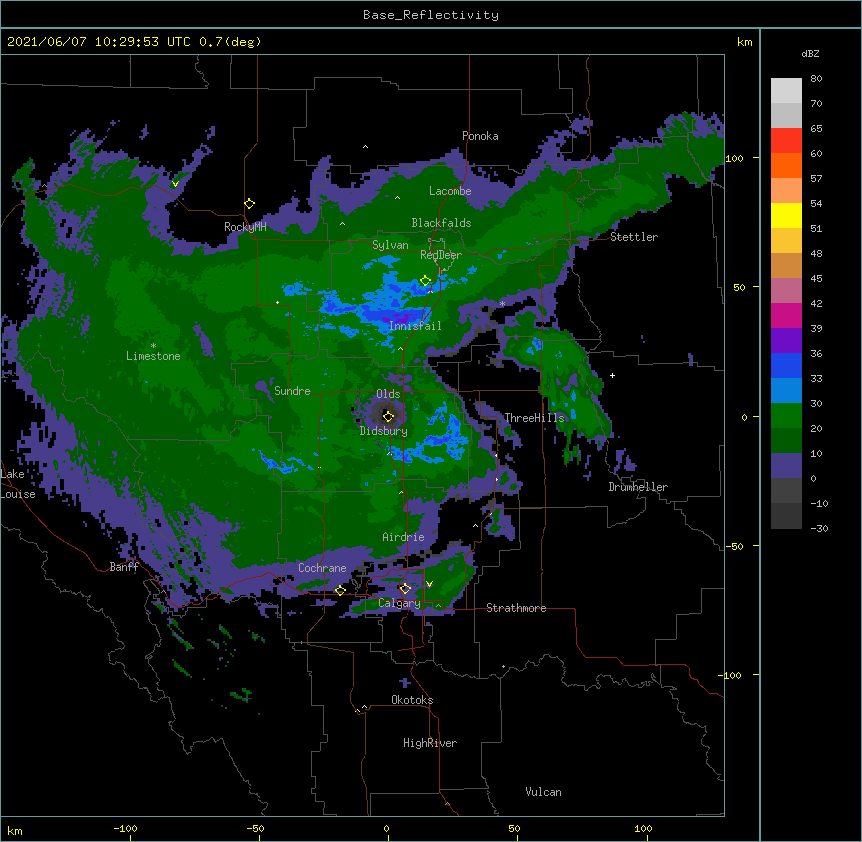Select the 65 dBZ red legend swatch
Image resolution: width=862 pixels, height=842 pixels.
coord(786,141)
